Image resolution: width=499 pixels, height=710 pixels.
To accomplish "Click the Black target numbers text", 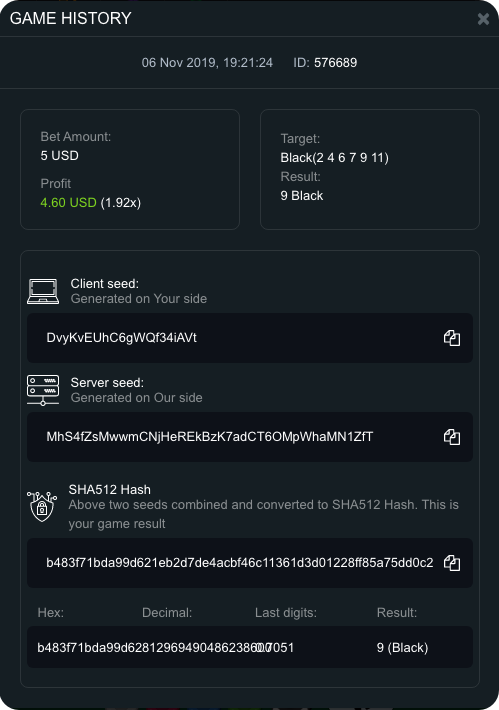I will click(x=335, y=158).
